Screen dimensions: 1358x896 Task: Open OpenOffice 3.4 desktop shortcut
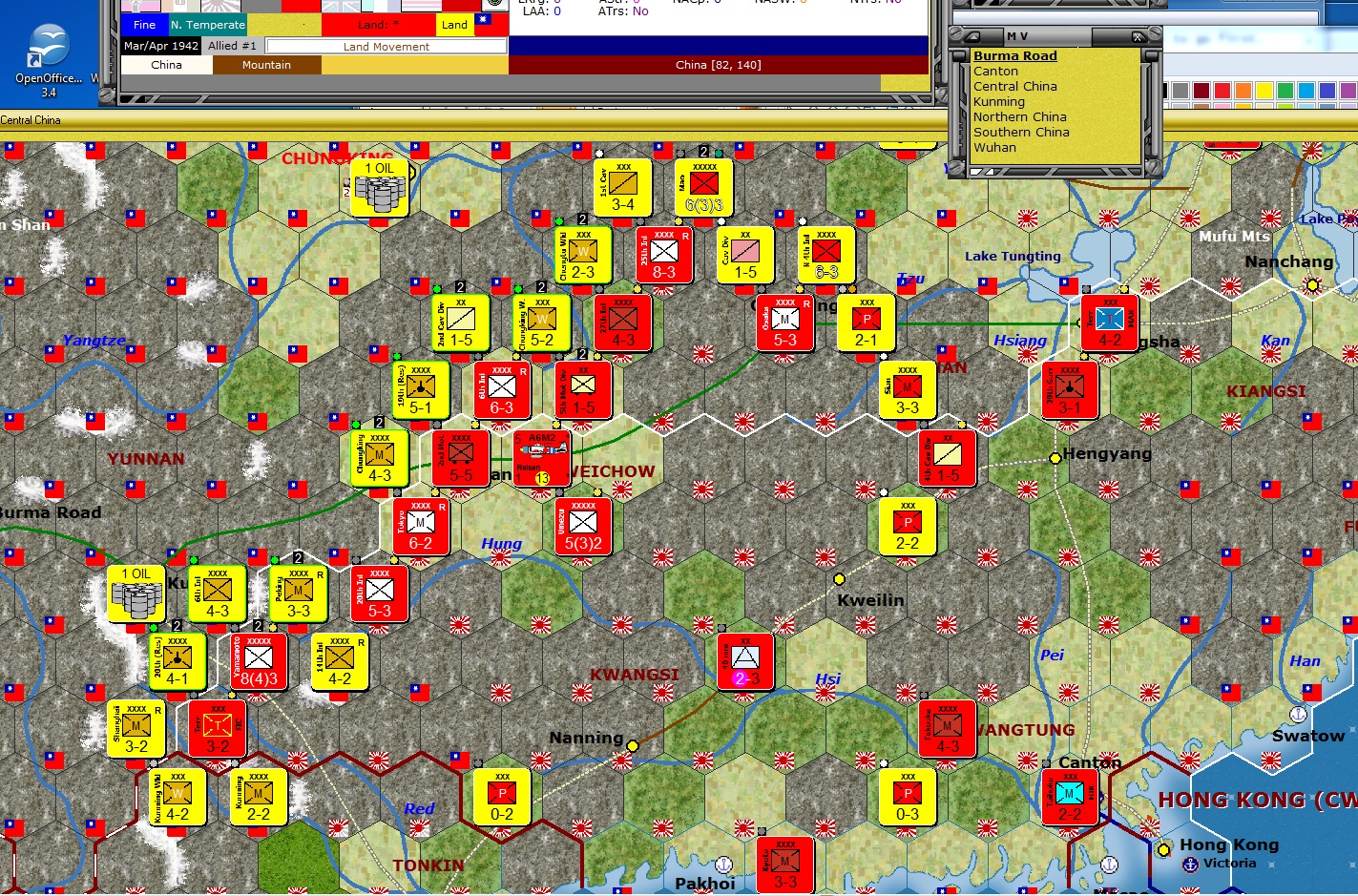(49, 62)
